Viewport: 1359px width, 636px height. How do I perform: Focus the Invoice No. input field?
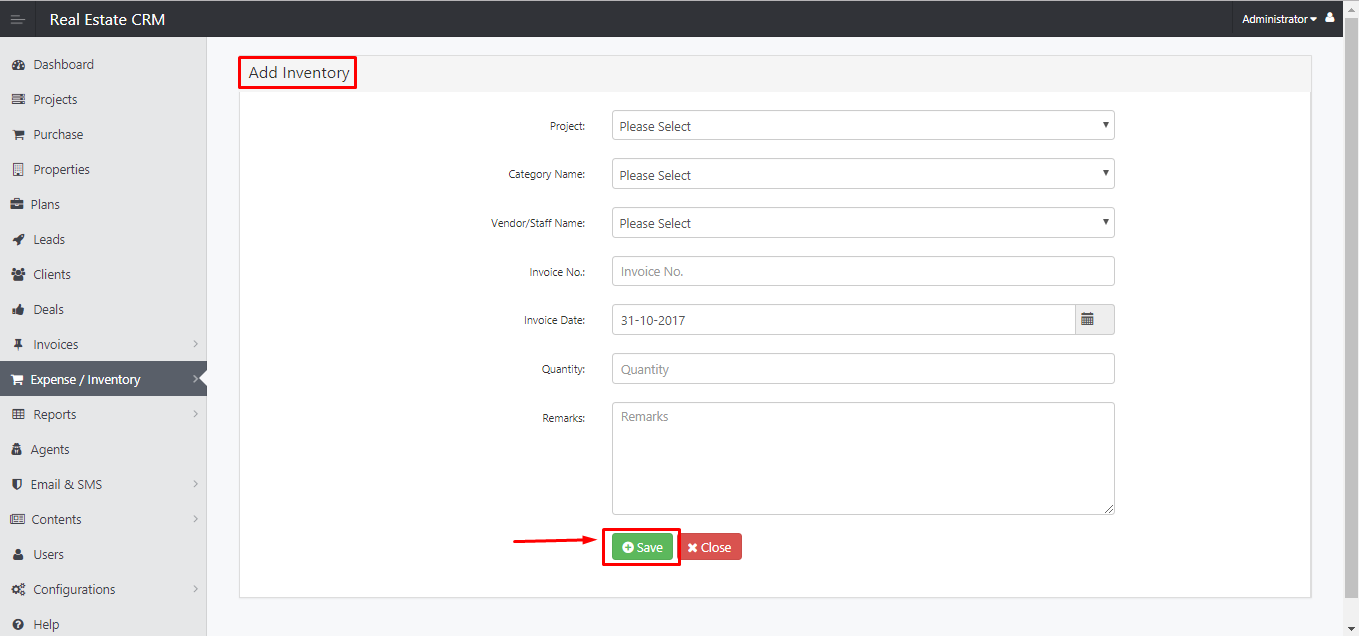(863, 271)
